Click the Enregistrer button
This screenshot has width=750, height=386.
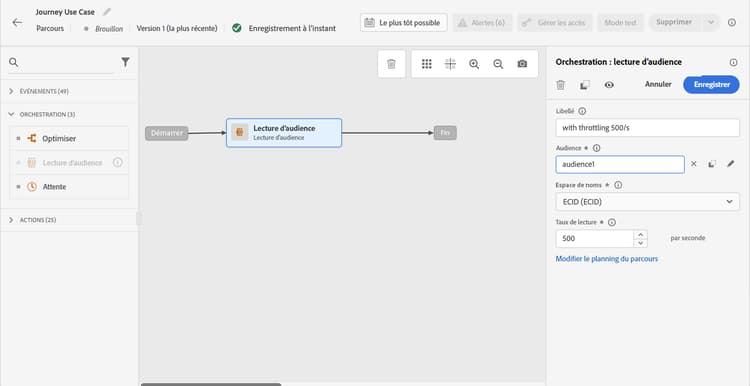click(712, 85)
